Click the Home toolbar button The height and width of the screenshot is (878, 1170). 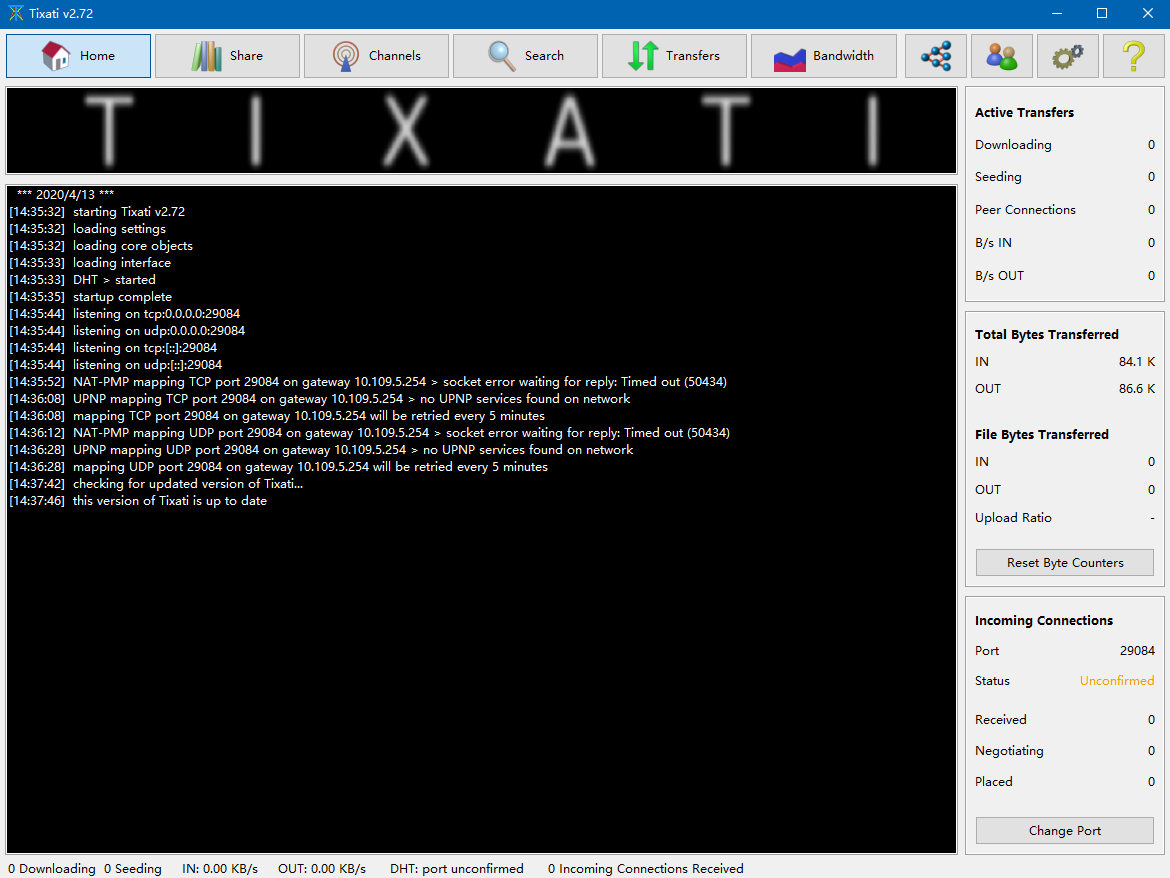(78, 56)
